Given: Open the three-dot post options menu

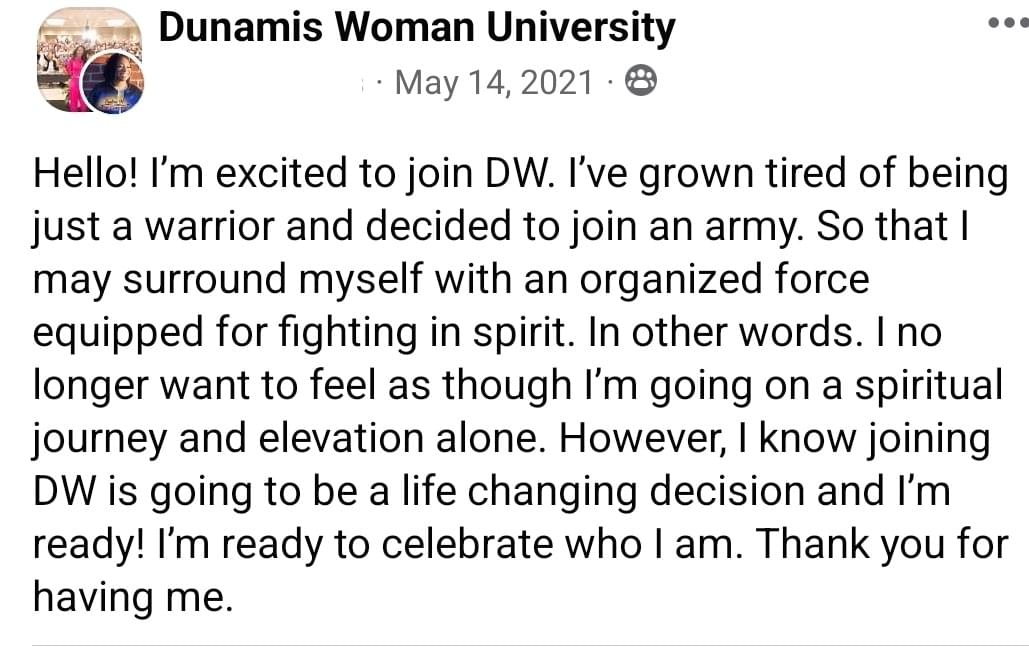Looking at the screenshot, I should pyautogui.click(x=1009, y=23).
